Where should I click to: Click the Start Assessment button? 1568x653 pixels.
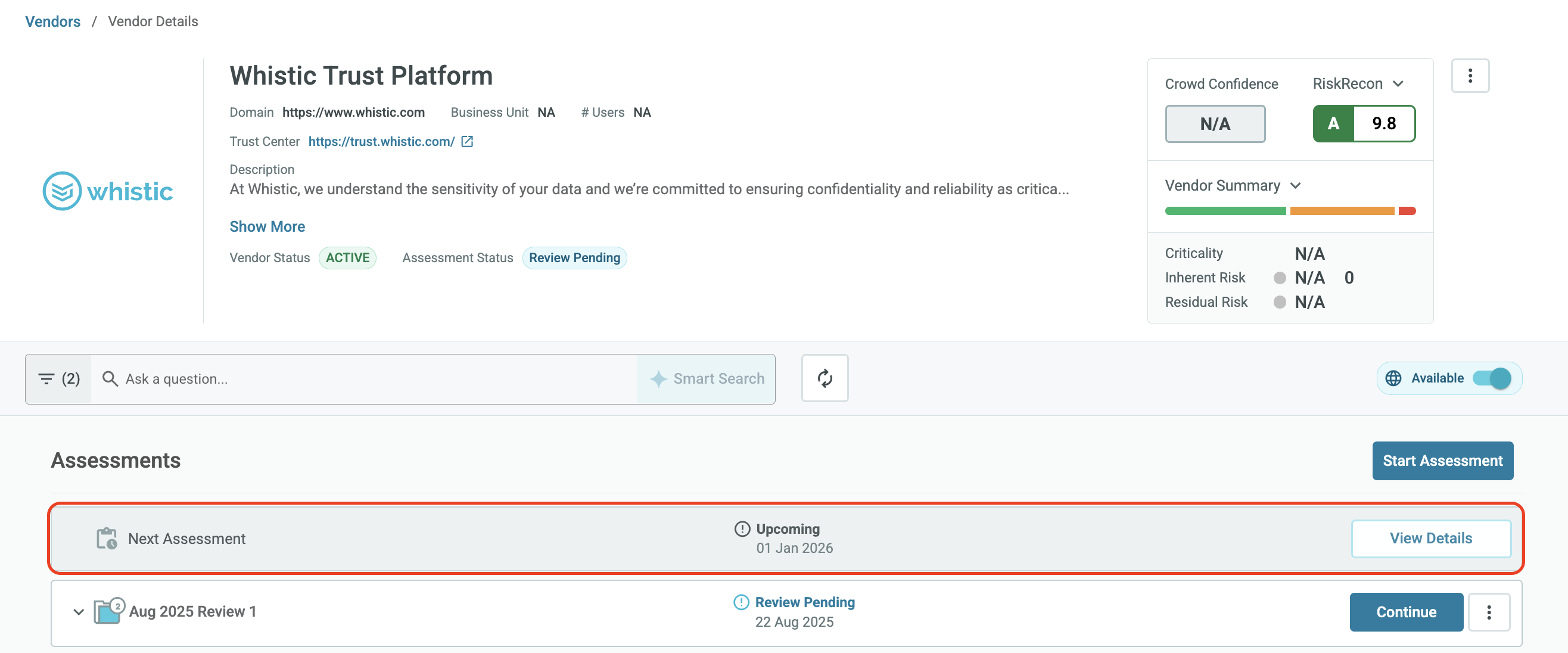pos(1443,461)
